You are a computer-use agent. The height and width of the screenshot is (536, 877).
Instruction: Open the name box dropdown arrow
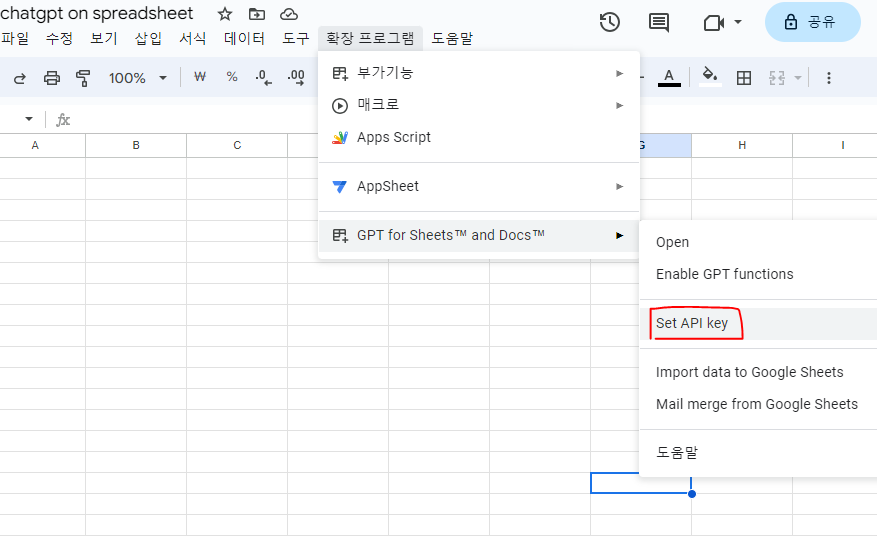(x=29, y=119)
